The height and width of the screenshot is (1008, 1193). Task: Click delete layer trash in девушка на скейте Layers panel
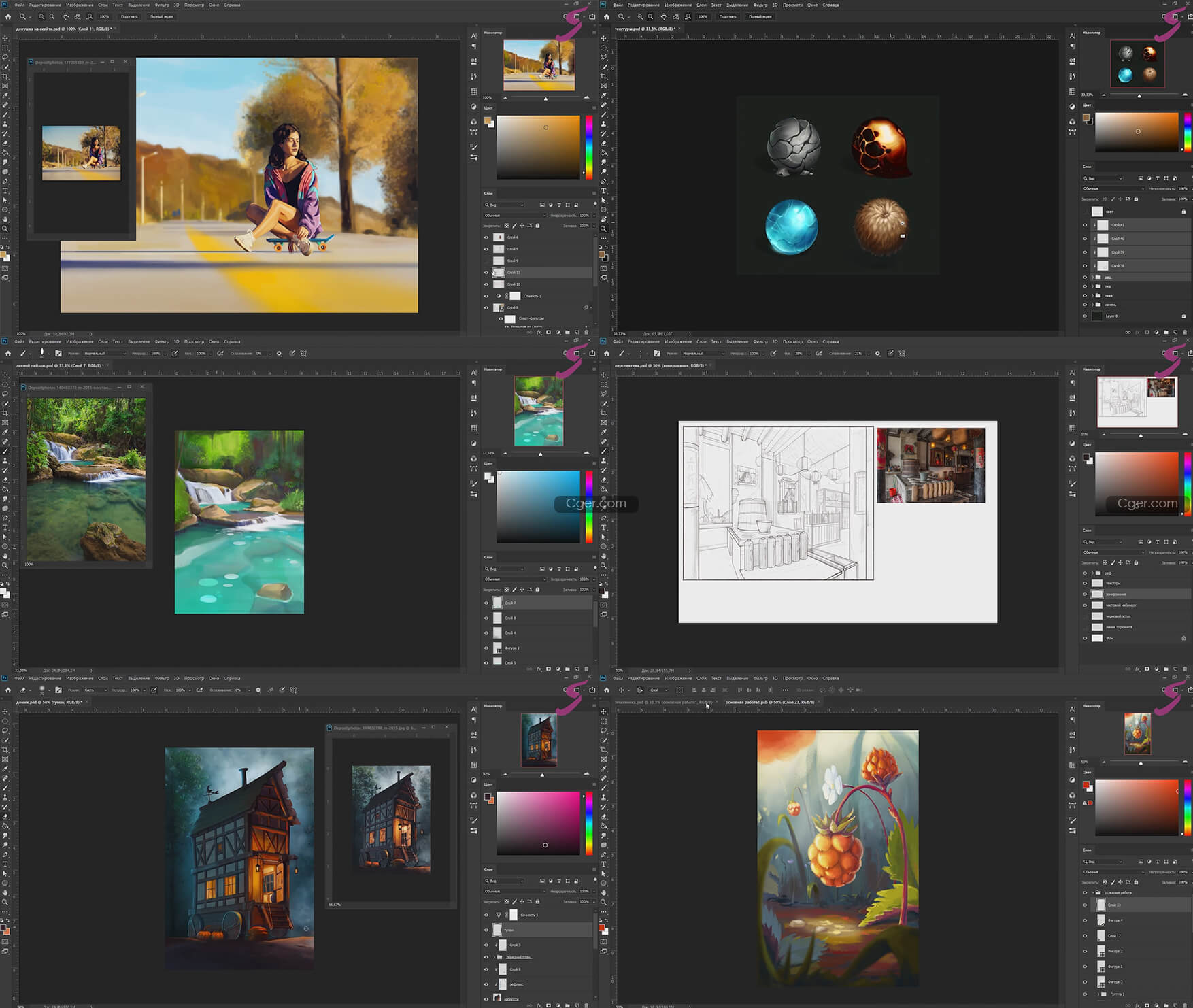[587, 333]
